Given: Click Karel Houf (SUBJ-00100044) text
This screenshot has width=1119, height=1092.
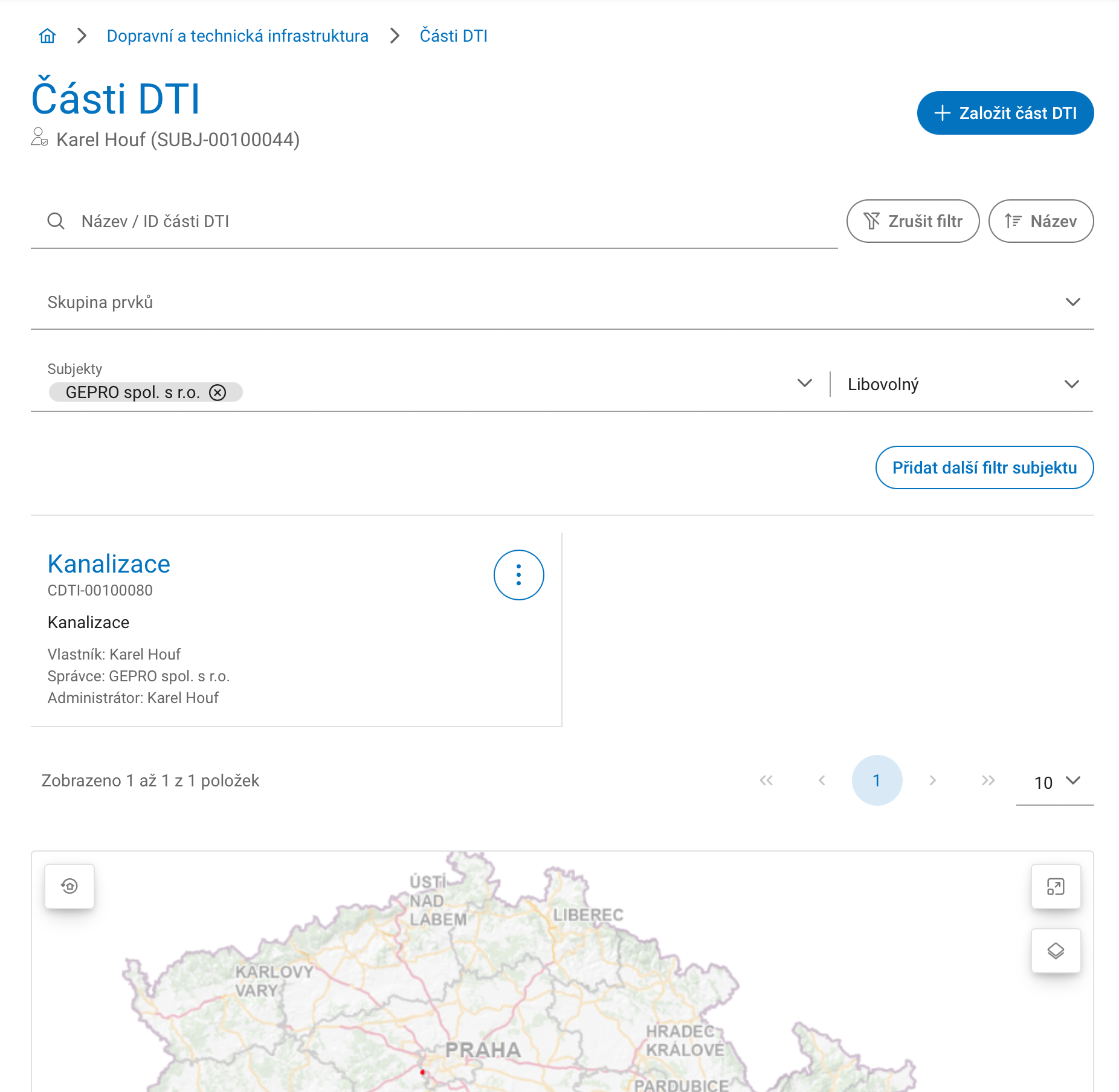Looking at the screenshot, I should (178, 140).
